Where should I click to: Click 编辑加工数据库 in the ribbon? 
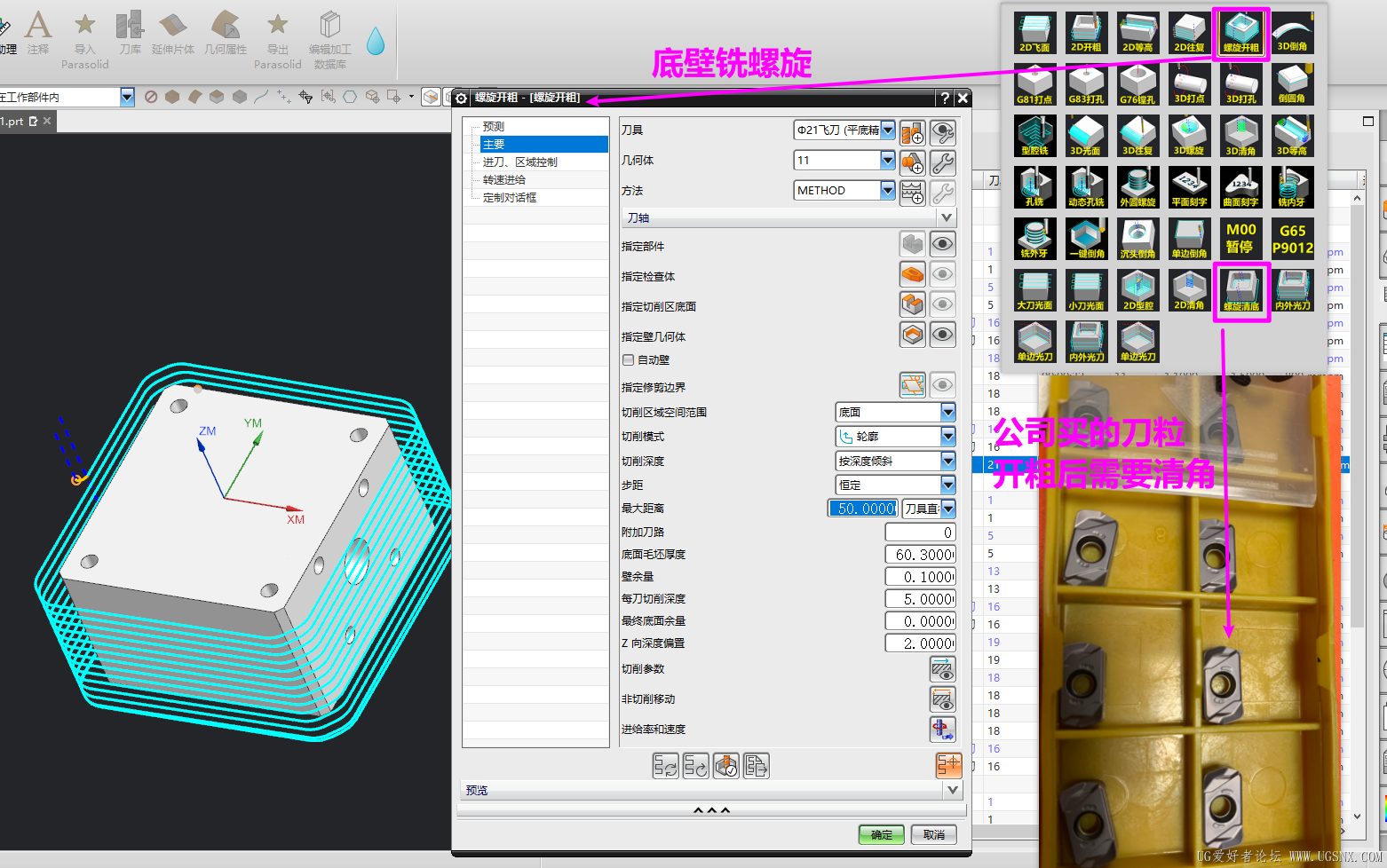tap(330, 40)
